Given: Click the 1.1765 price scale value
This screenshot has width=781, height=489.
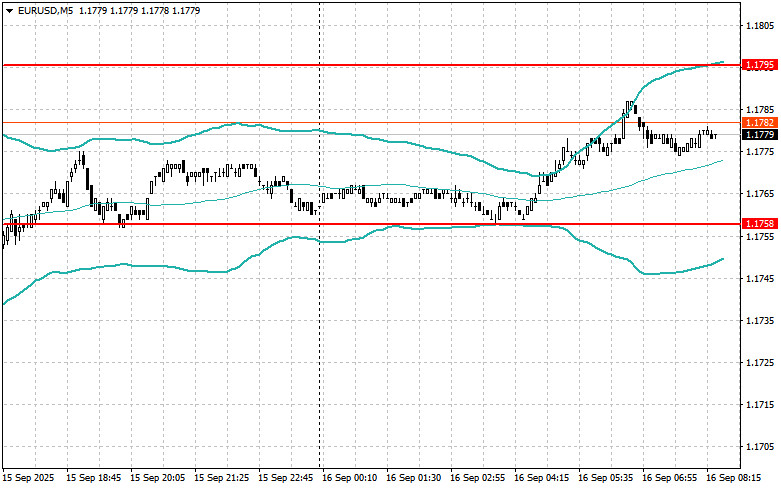Looking at the screenshot, I should coord(760,194).
